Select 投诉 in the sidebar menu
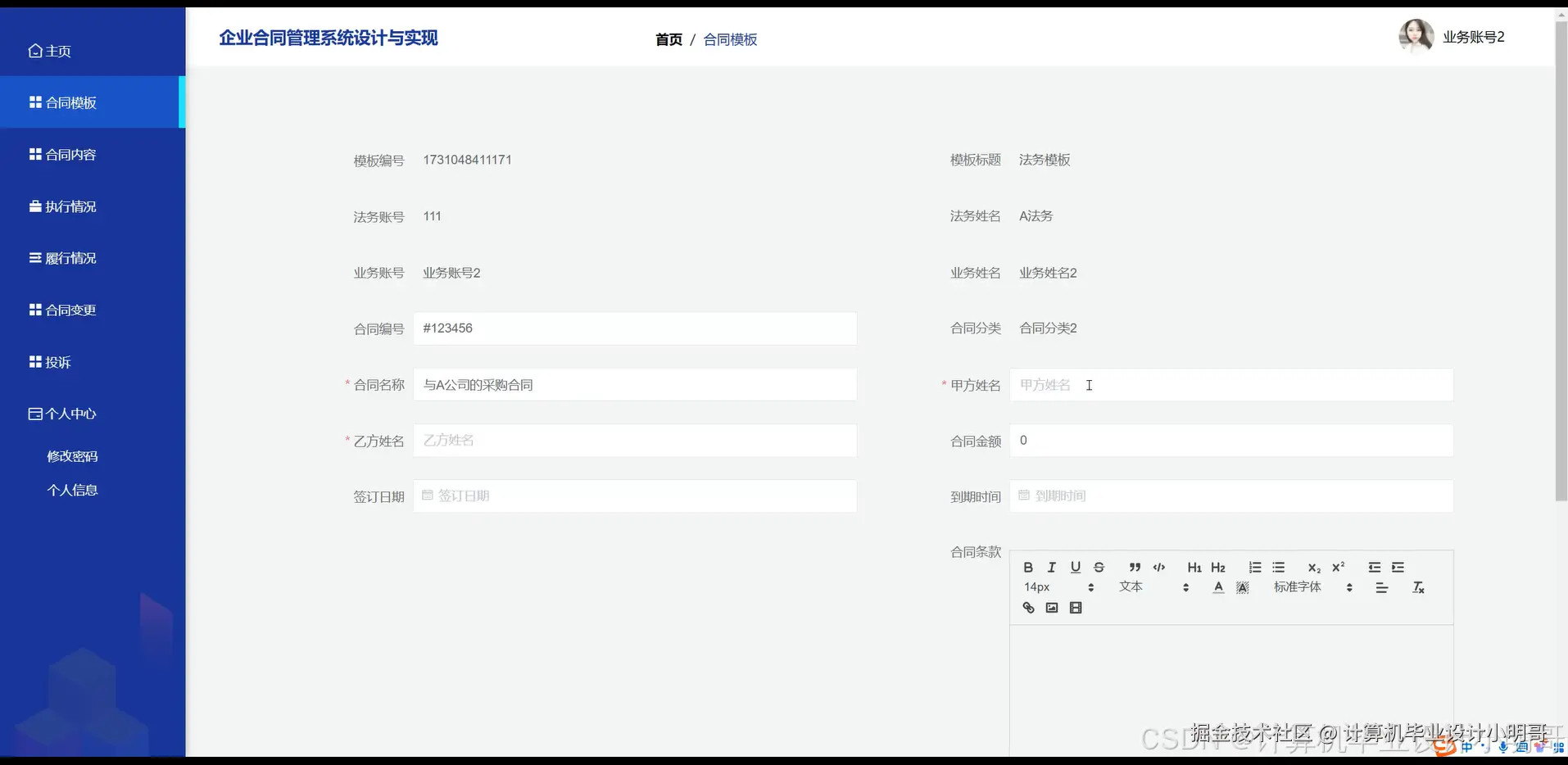 click(57, 361)
